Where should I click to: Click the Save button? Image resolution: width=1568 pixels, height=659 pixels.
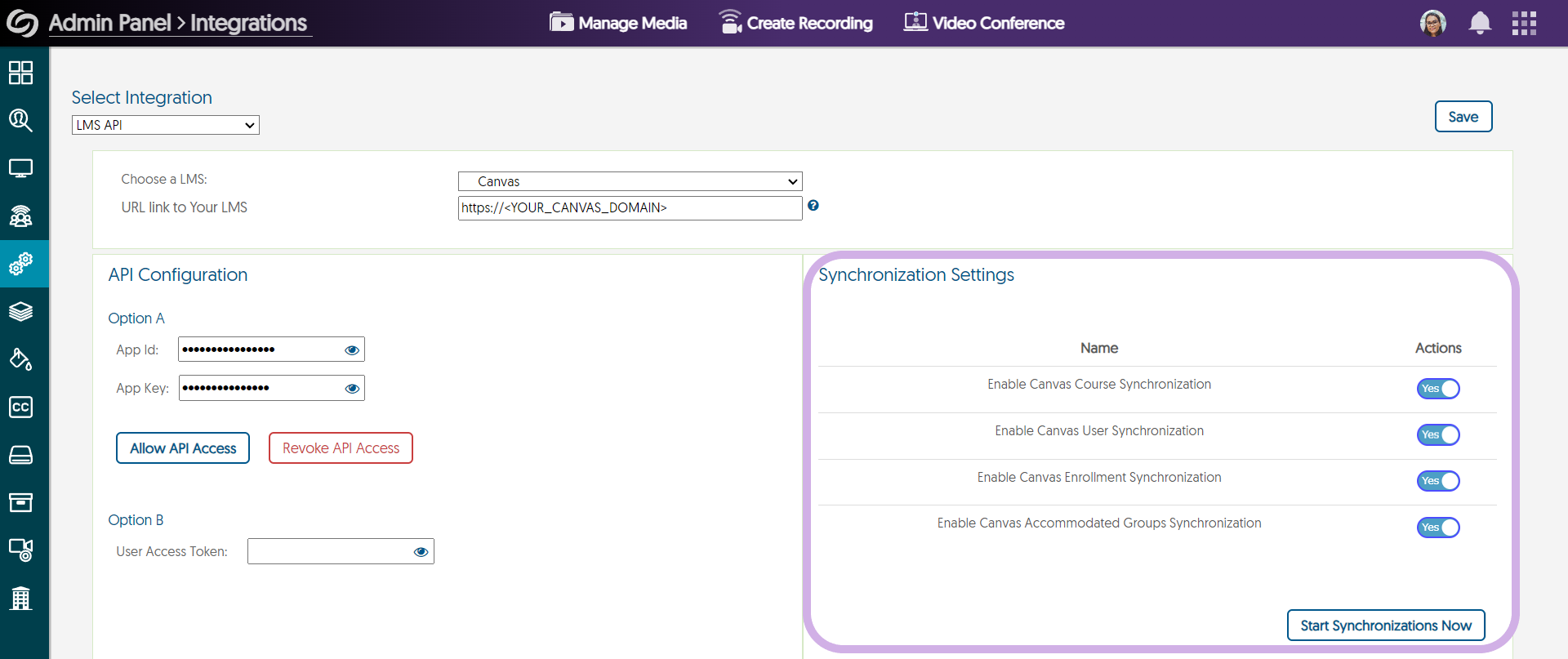tap(1463, 117)
